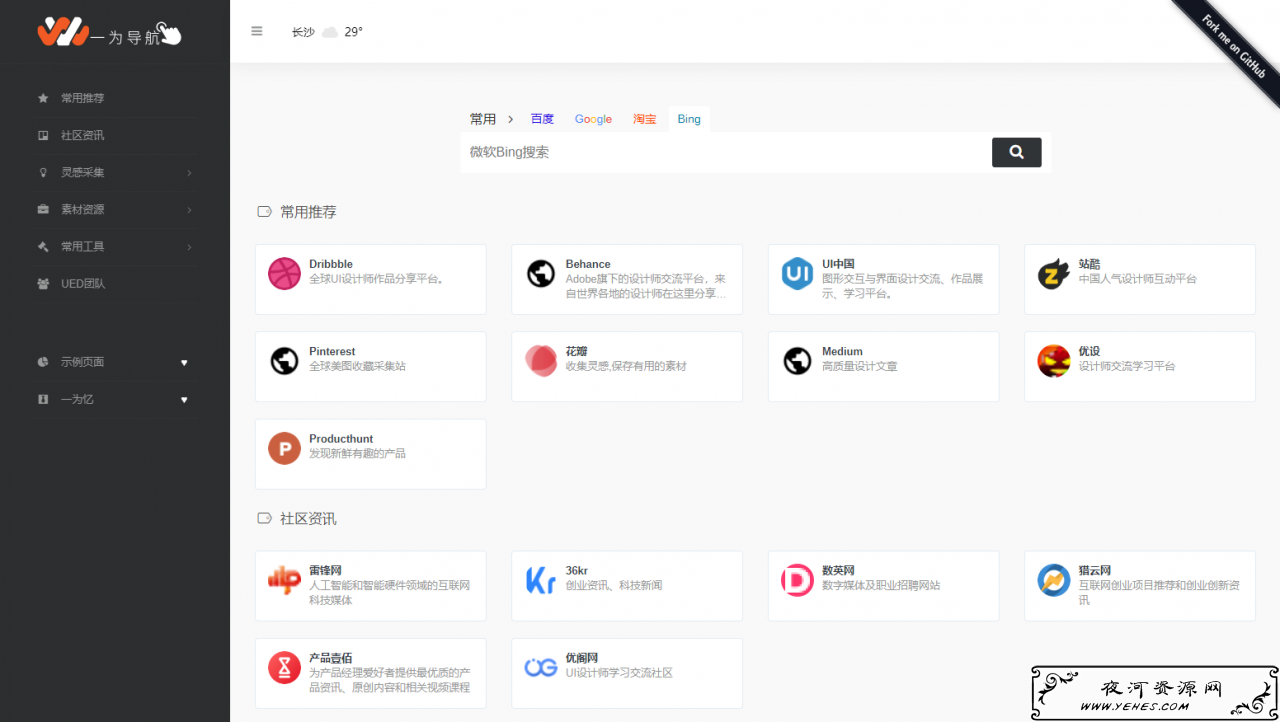Open the 站酷 Z logo icon
Screen dimensions: 1280x722
[1054, 273]
